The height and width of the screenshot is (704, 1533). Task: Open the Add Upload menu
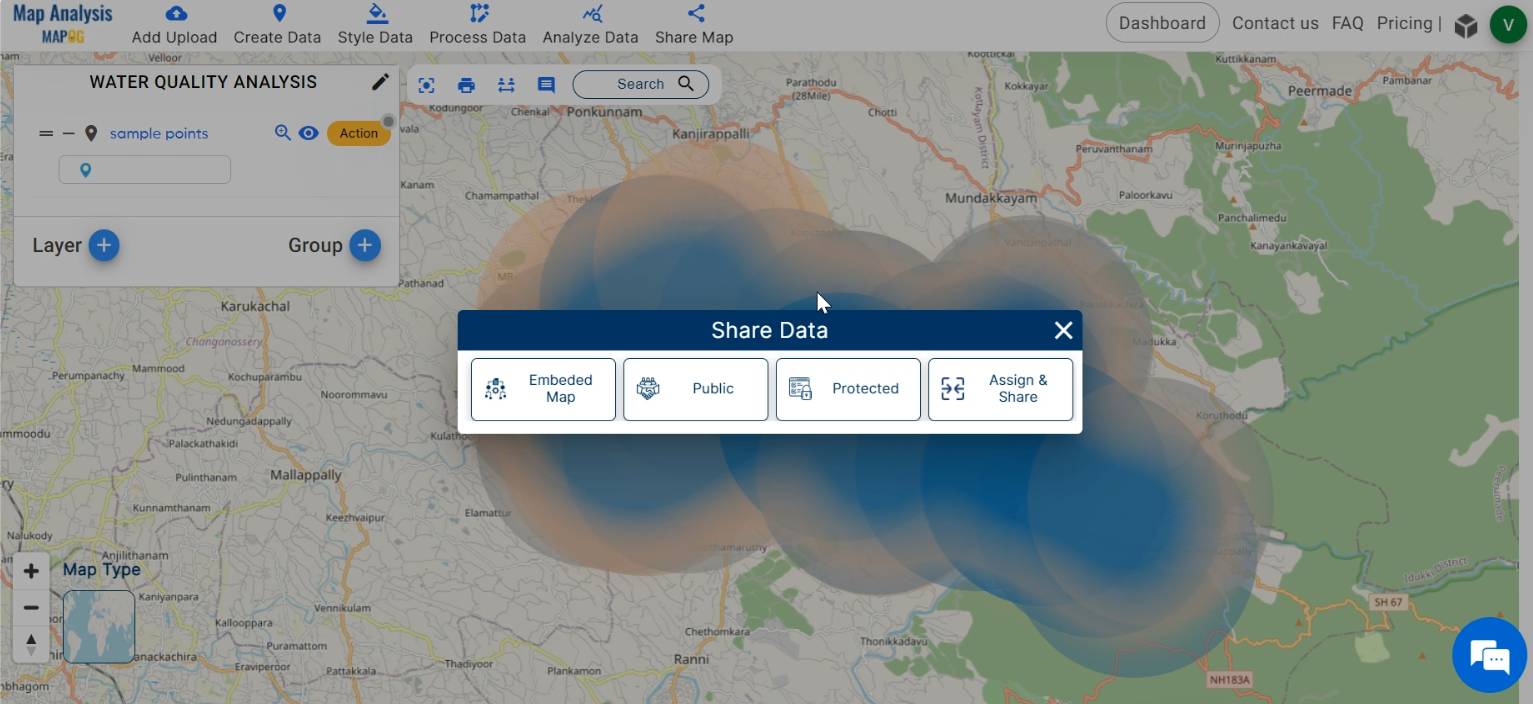174,25
